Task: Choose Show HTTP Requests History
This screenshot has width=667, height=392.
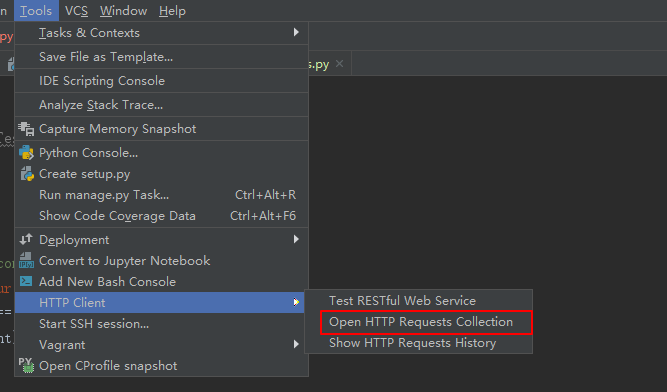Action: click(419, 343)
